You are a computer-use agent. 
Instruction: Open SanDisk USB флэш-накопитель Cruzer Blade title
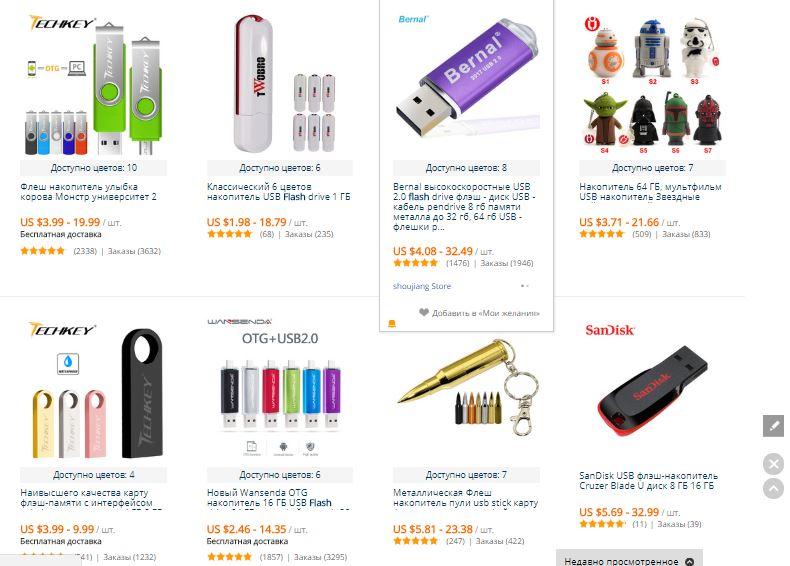(x=648, y=481)
